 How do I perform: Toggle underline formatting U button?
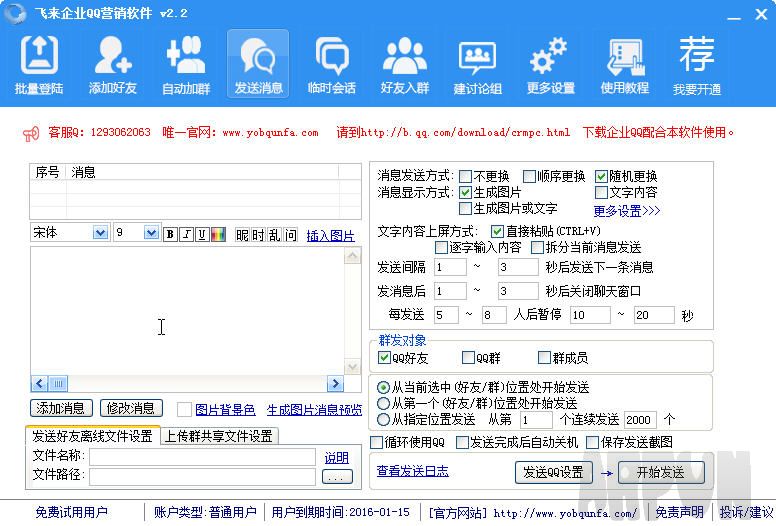(x=202, y=234)
